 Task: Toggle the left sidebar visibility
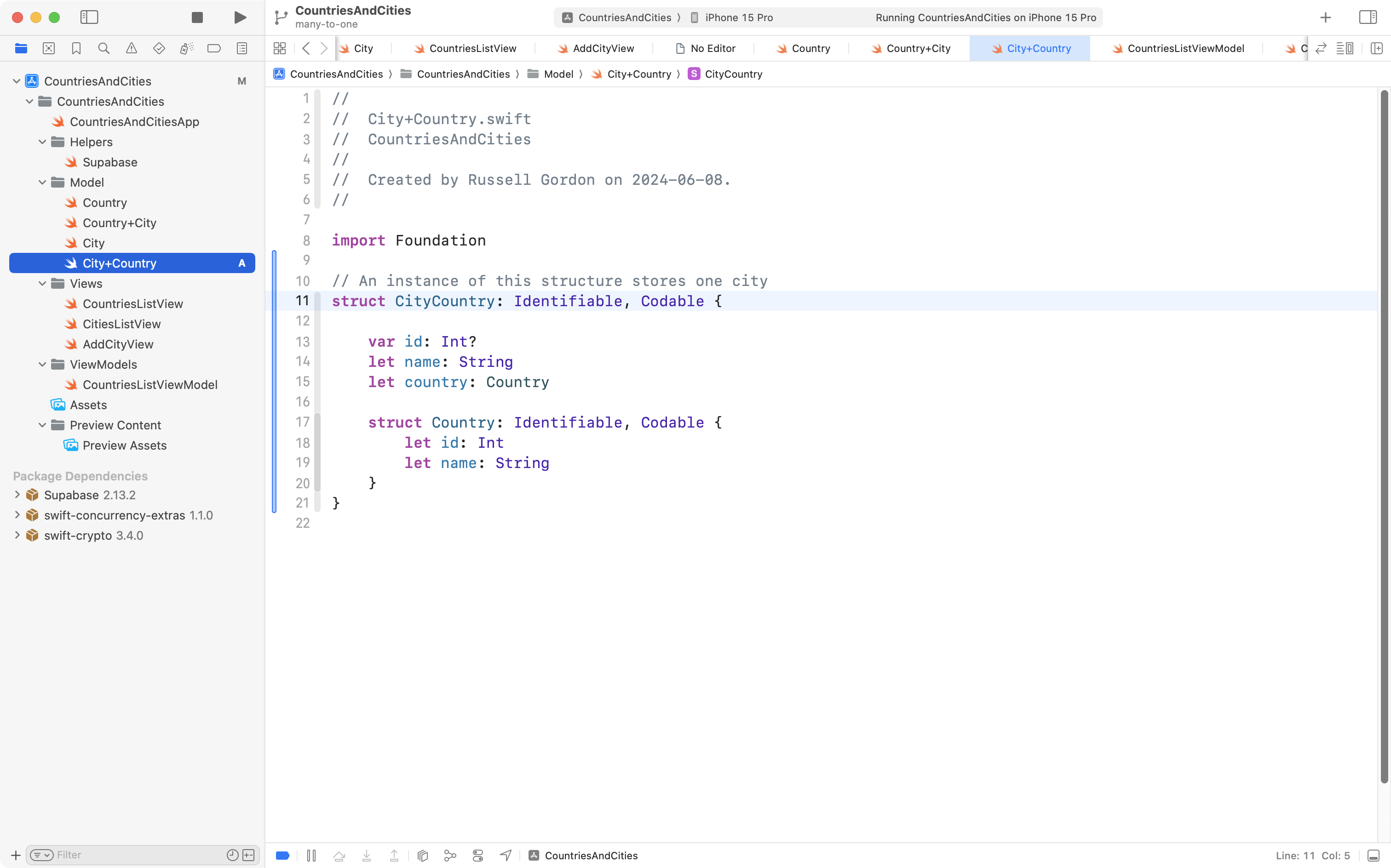(x=90, y=17)
